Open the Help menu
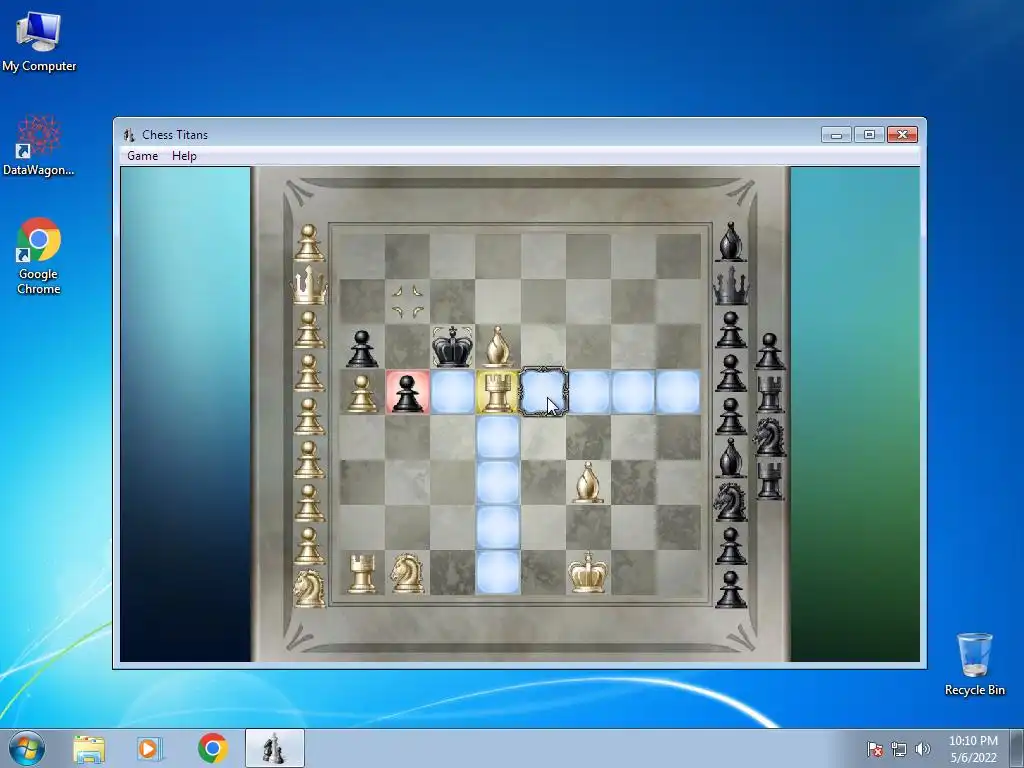 click(x=184, y=155)
